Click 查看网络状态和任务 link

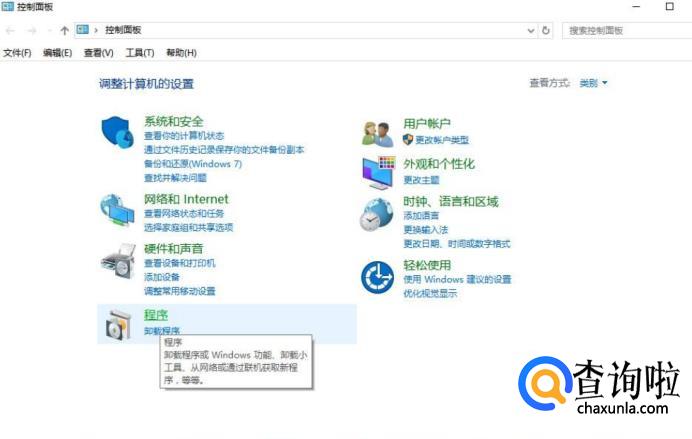pos(184,214)
